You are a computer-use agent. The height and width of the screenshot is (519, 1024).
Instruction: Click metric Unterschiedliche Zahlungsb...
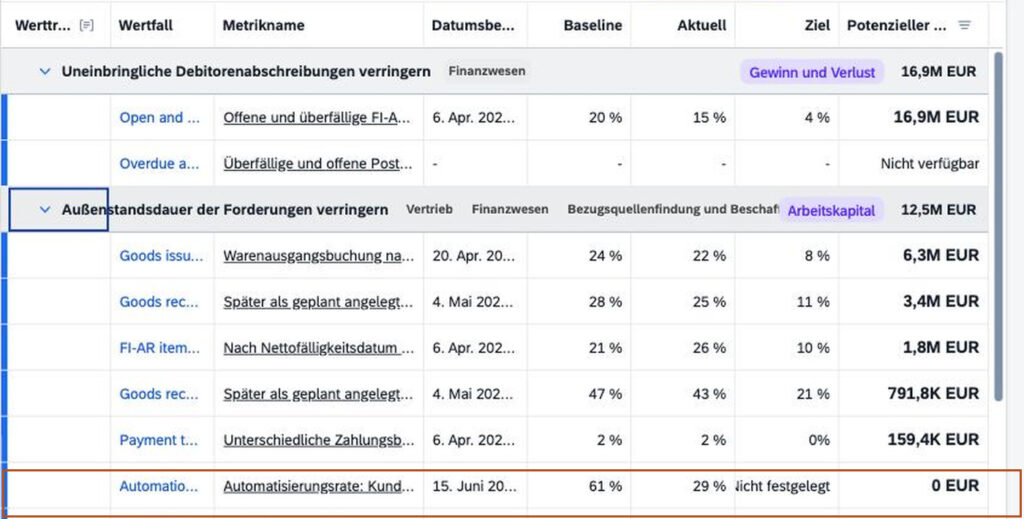(x=319, y=440)
